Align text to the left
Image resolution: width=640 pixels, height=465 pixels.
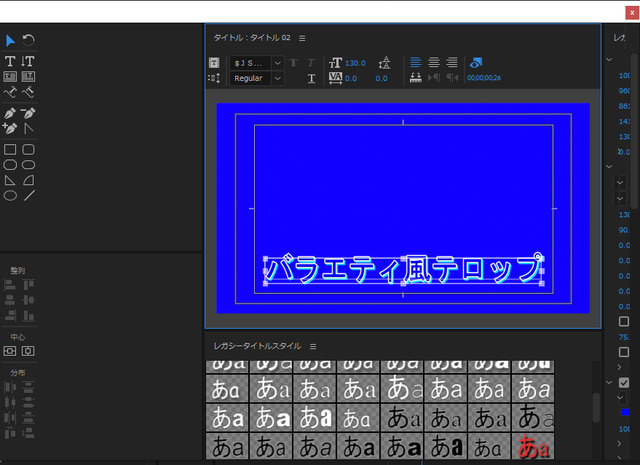tap(416, 62)
